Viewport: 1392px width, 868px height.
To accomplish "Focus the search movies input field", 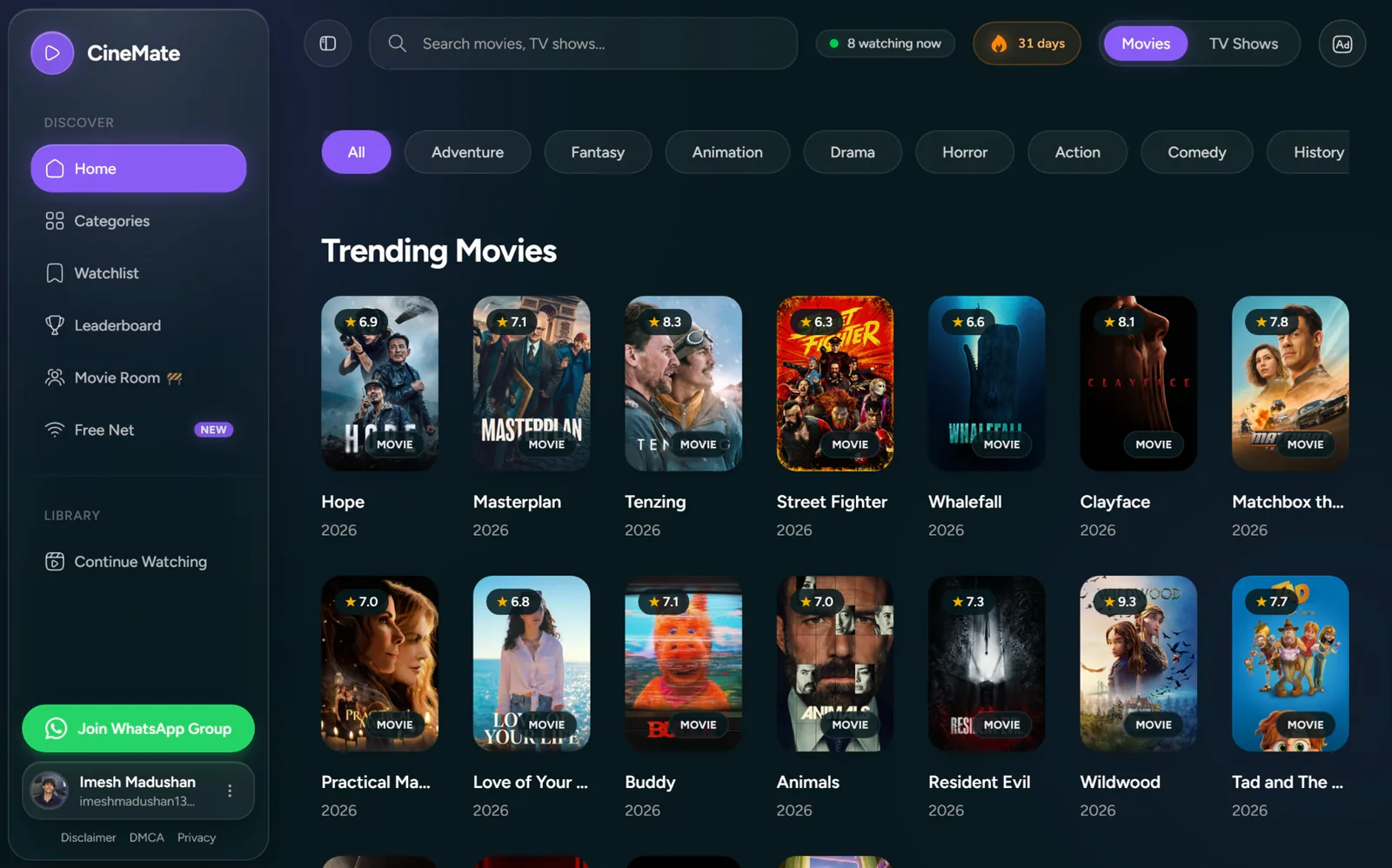I will click(583, 43).
